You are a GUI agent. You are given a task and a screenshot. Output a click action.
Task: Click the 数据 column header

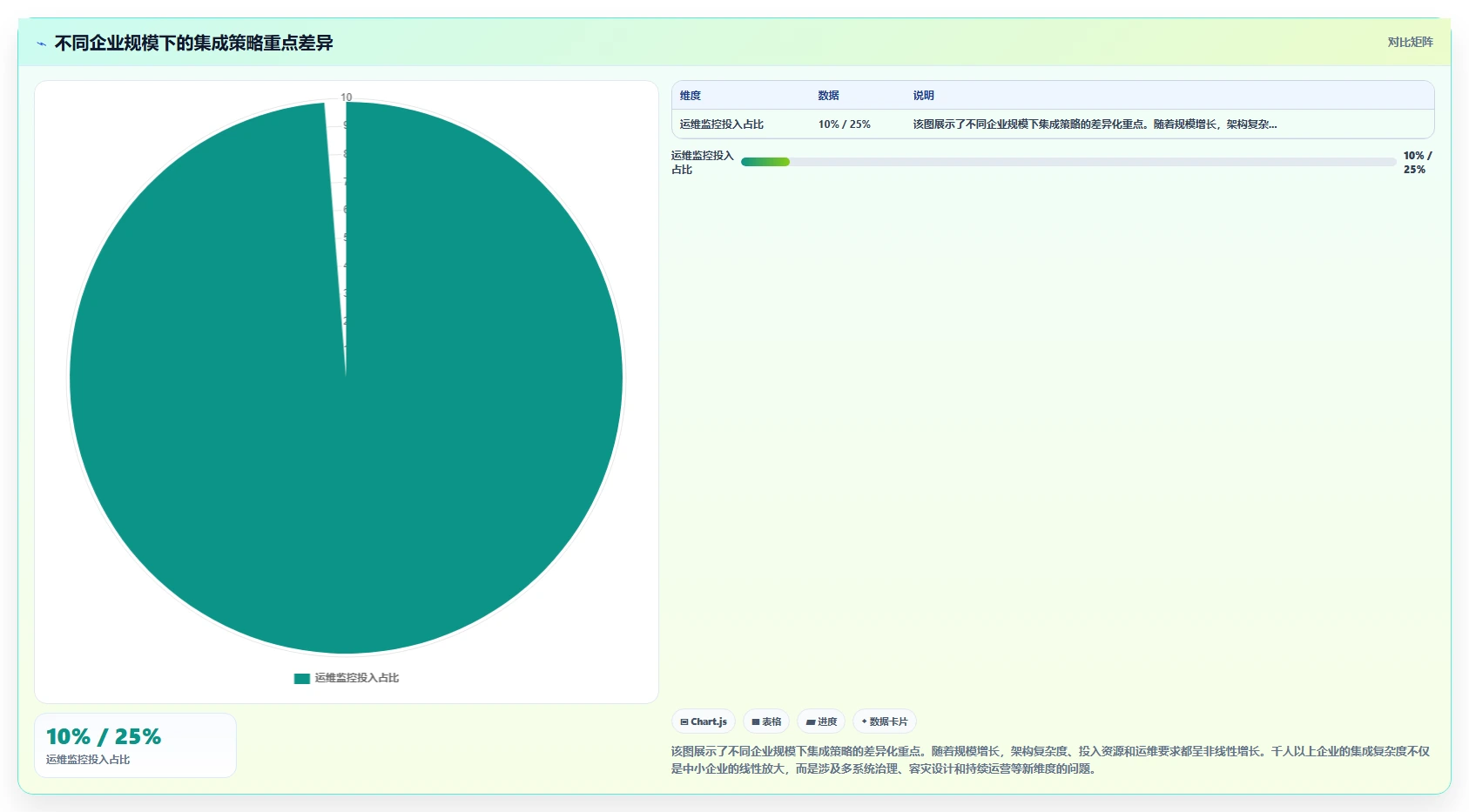(828, 96)
